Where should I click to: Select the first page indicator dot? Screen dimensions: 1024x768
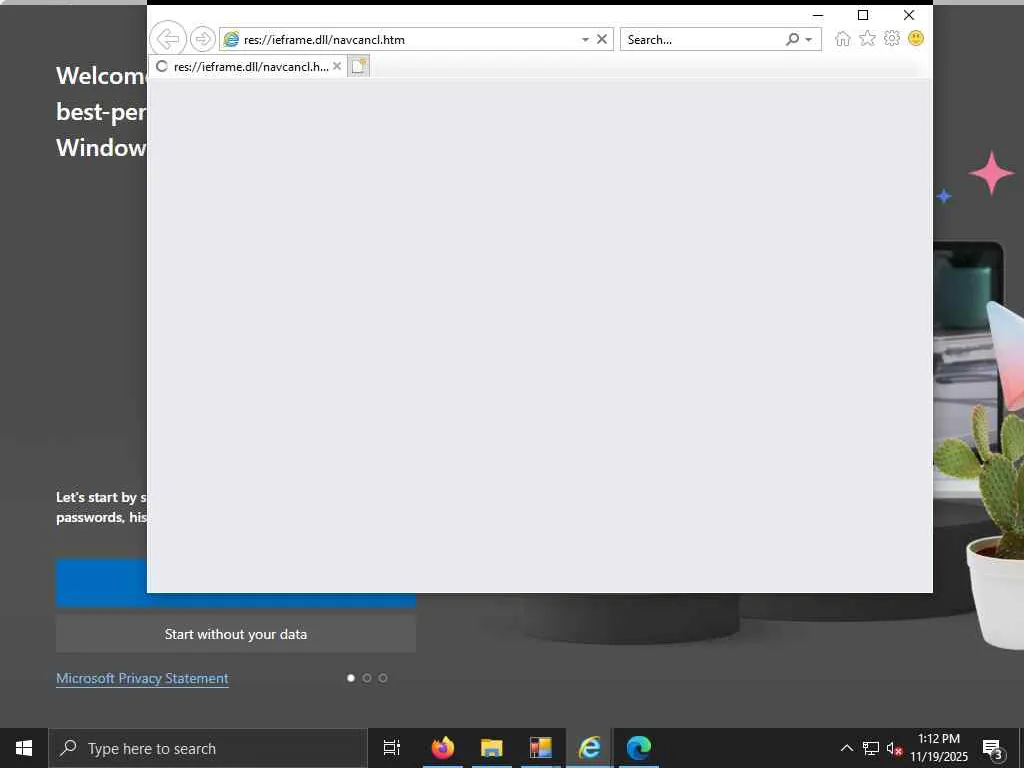[x=351, y=678]
